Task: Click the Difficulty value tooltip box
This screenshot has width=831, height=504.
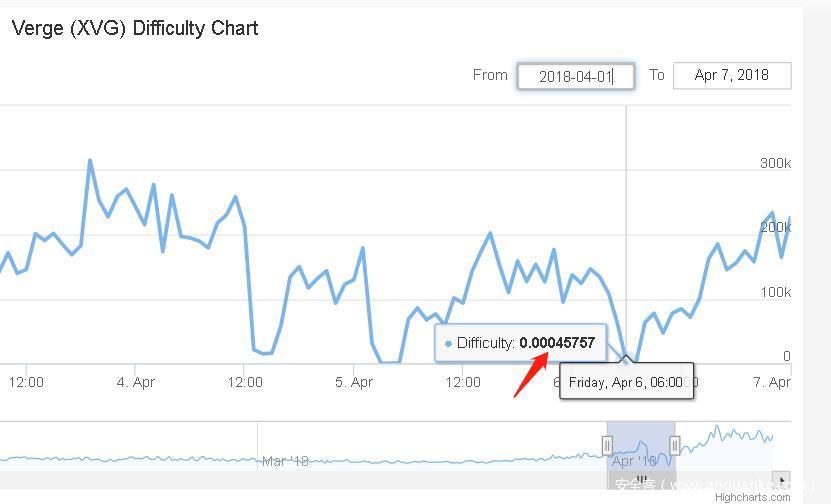Action: [x=520, y=343]
